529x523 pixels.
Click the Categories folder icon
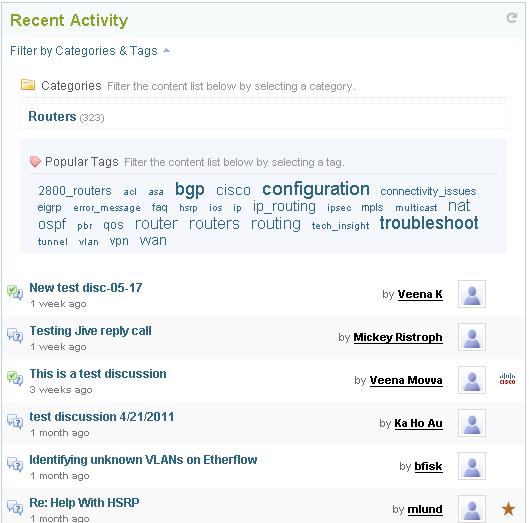[28, 84]
